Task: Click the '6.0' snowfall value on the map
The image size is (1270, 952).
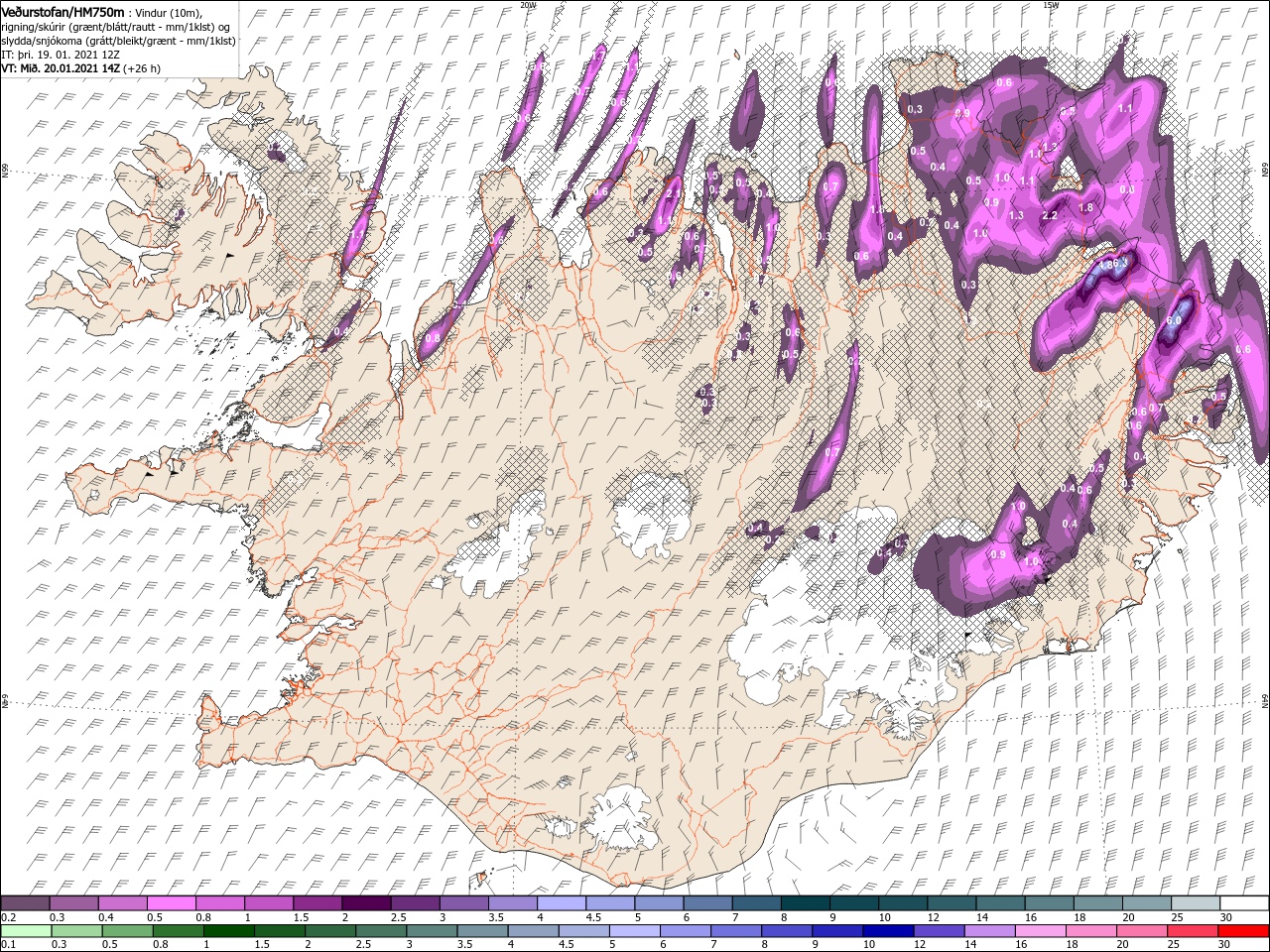Action: point(1174,321)
